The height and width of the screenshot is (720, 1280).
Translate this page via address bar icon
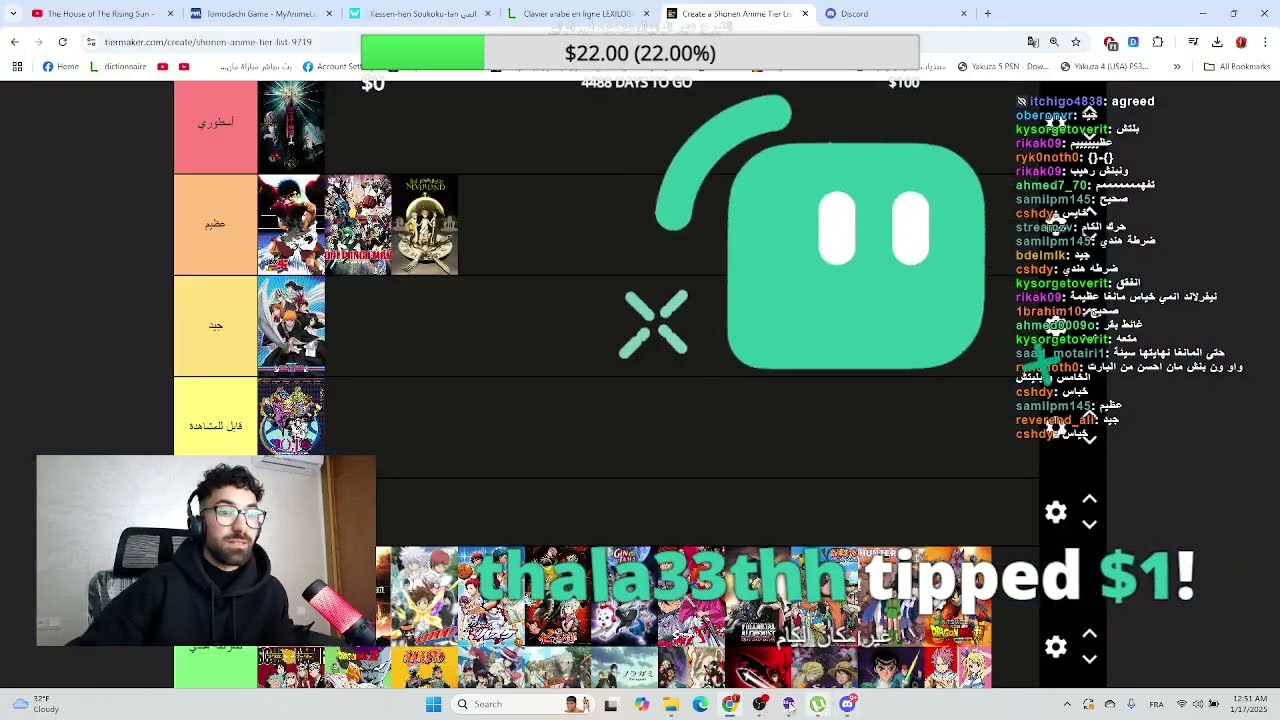click(1033, 42)
